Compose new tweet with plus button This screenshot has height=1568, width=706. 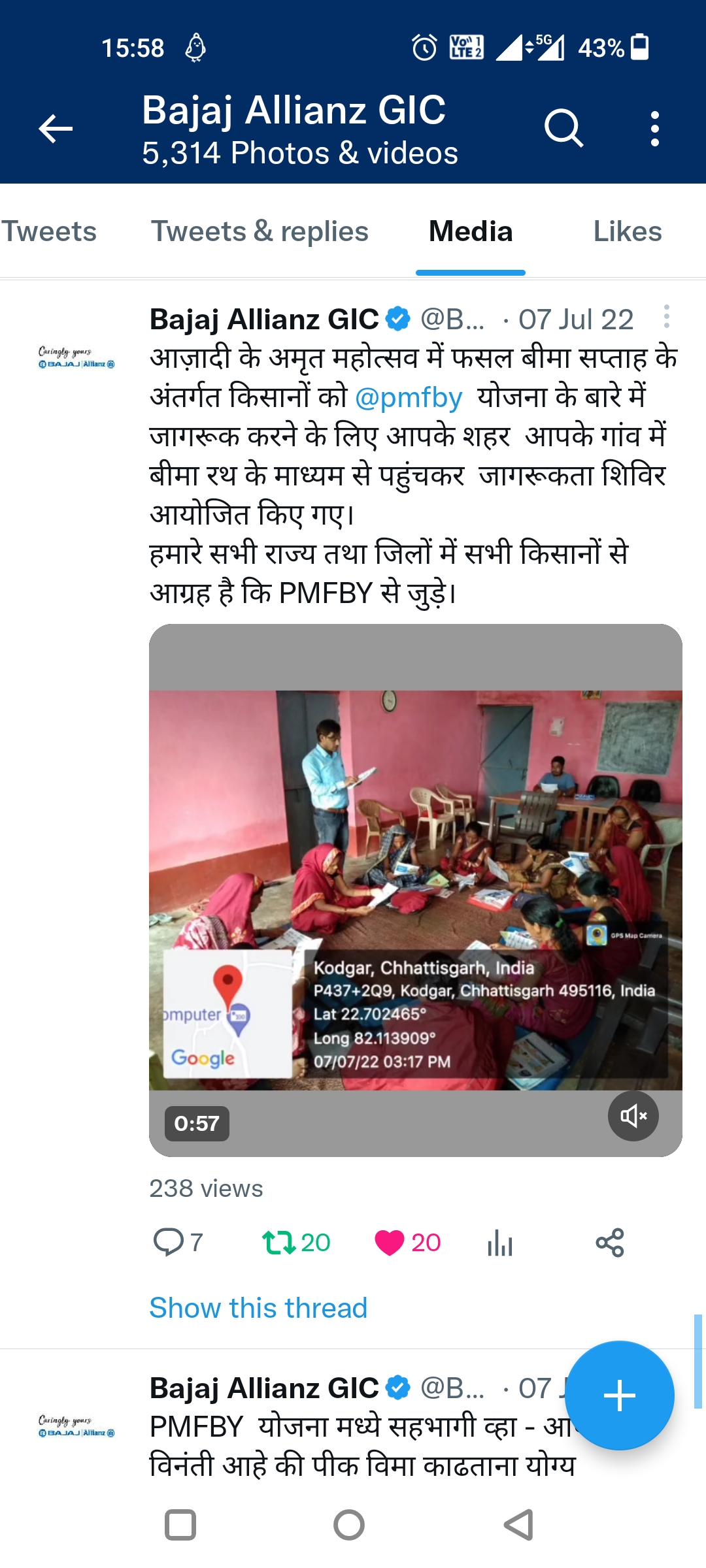(x=619, y=1396)
